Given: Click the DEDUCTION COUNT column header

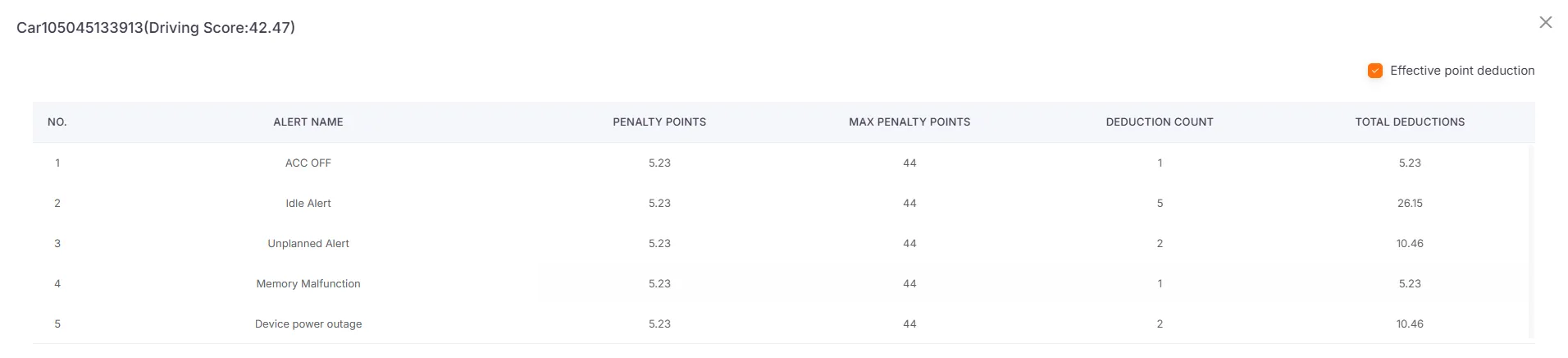Looking at the screenshot, I should pos(1159,122).
